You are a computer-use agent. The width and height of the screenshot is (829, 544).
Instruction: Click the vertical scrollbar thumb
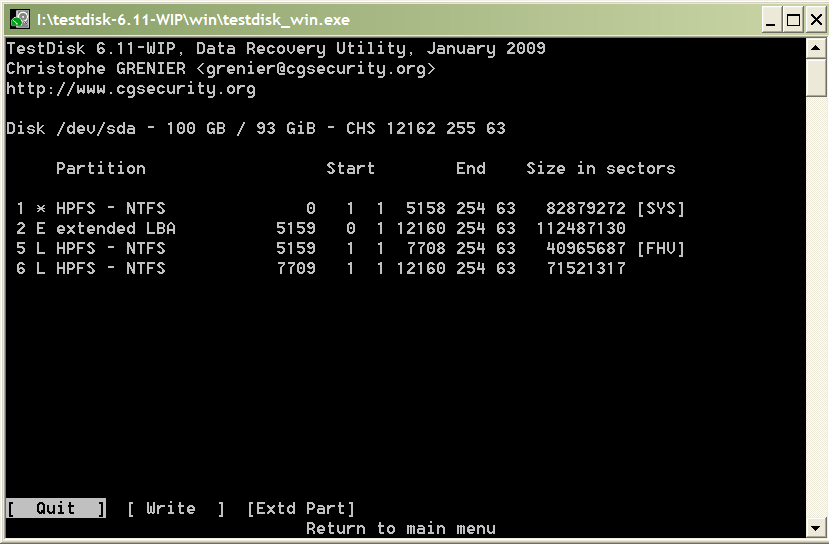pos(815,78)
